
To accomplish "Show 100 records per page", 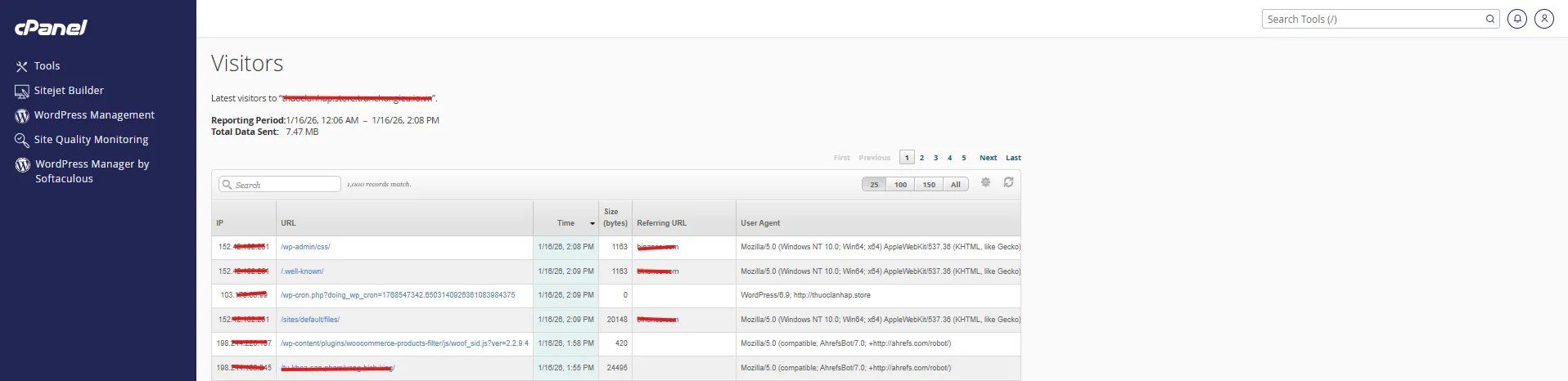I will 900,185.
